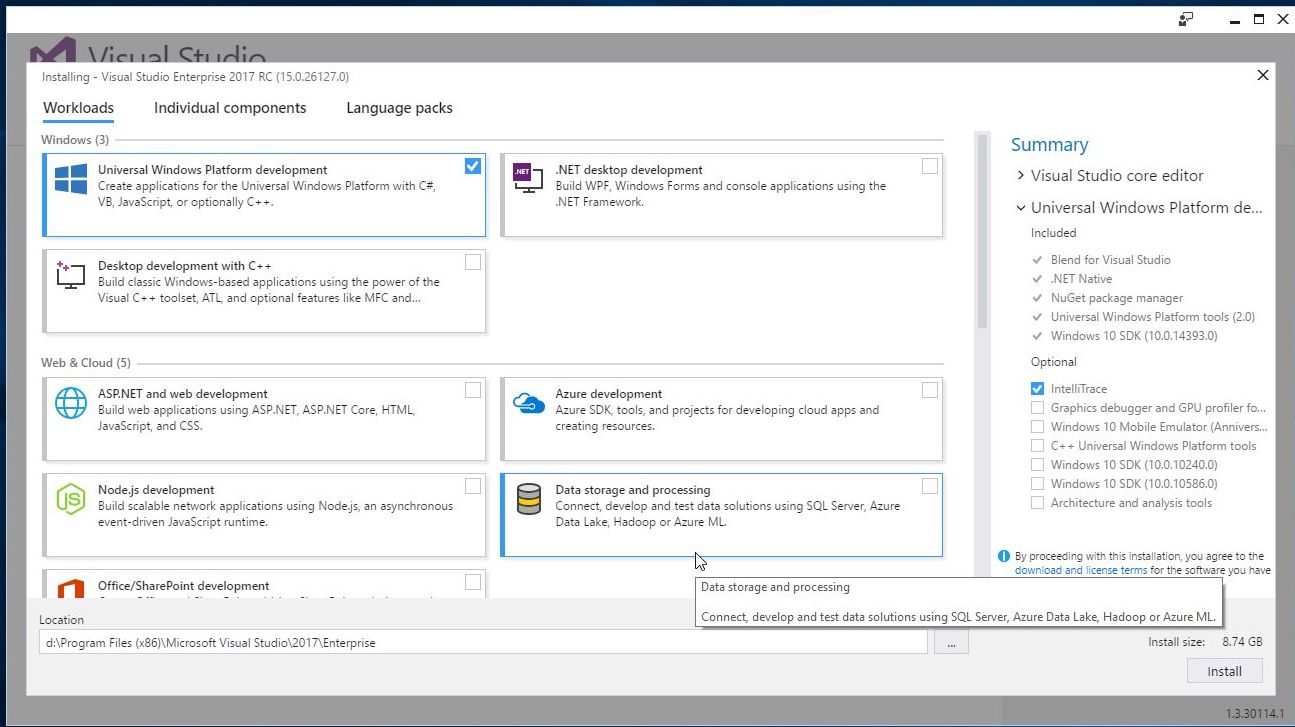
Task: Click .NET Native in the Included list
Action: coord(1081,279)
